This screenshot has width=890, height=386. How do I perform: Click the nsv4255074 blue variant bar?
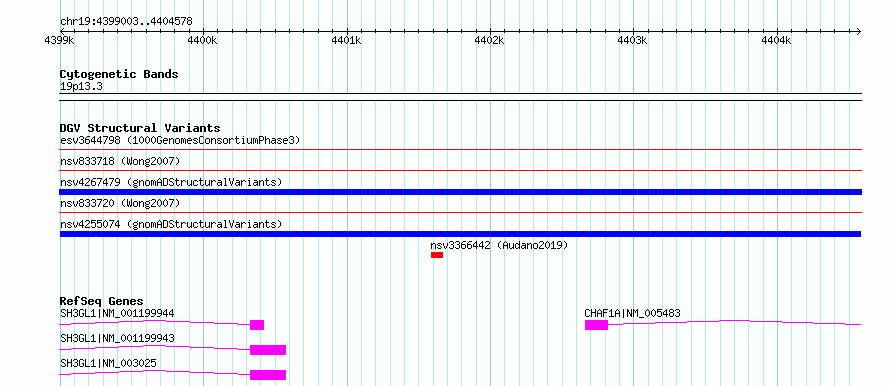coord(460,234)
